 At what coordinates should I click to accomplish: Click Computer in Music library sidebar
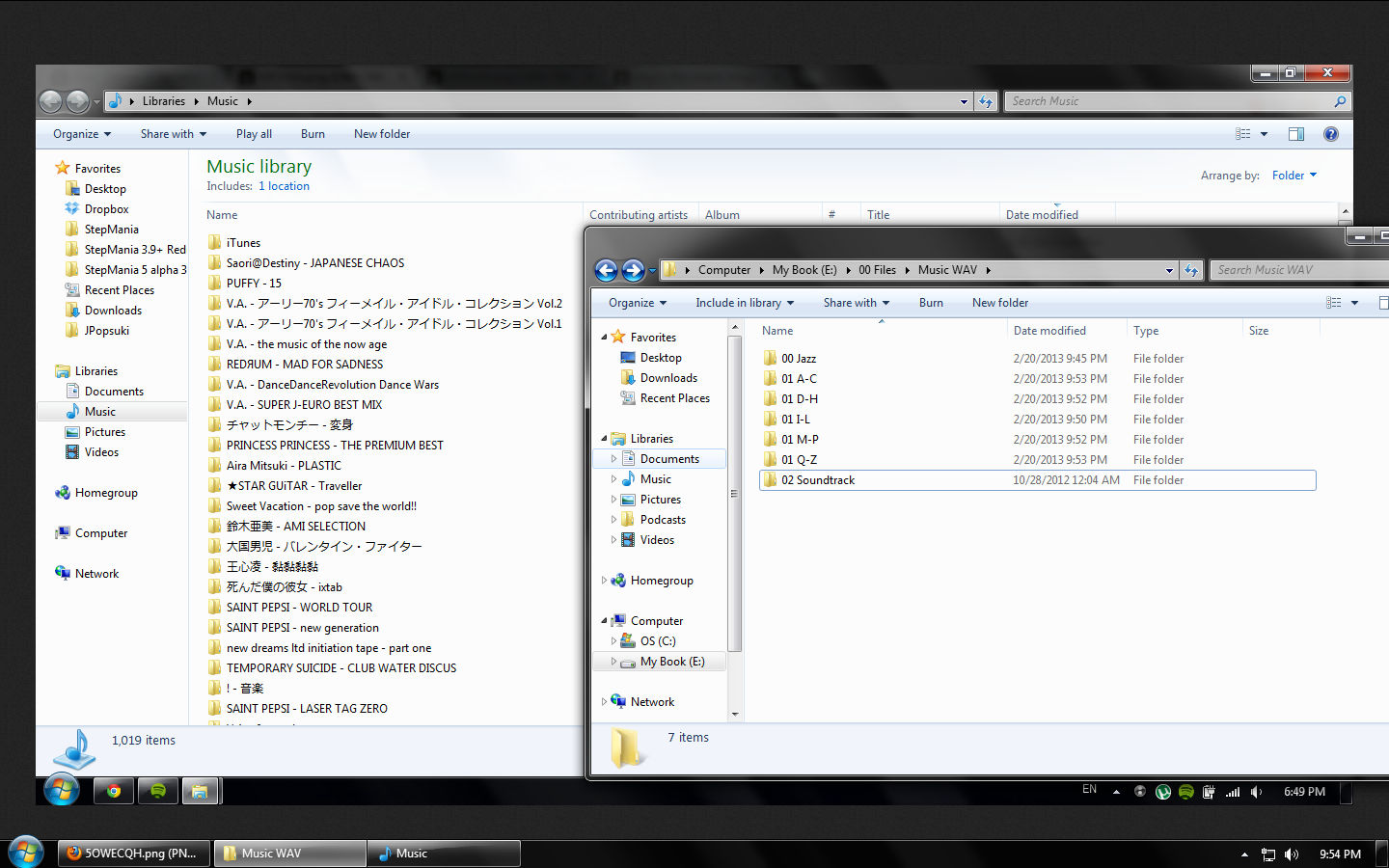pos(101,533)
